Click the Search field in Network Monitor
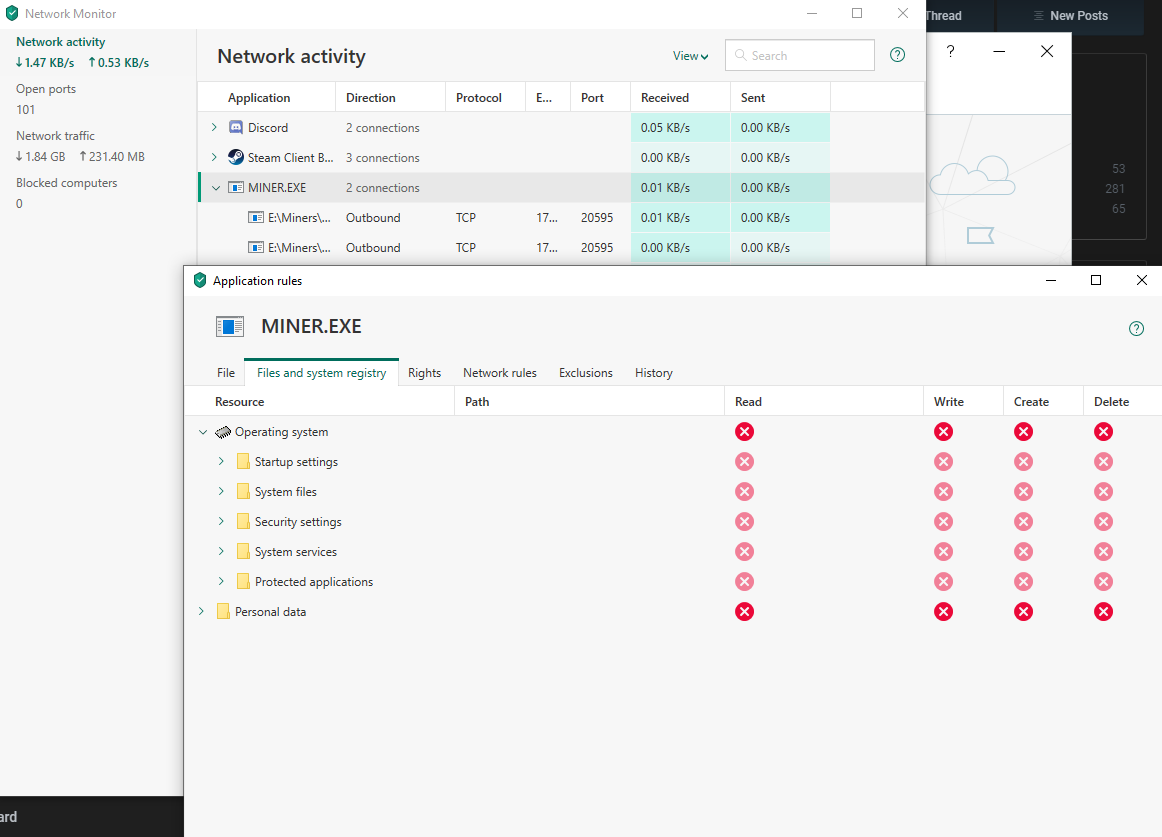Viewport: 1162px width, 837px height. point(800,55)
